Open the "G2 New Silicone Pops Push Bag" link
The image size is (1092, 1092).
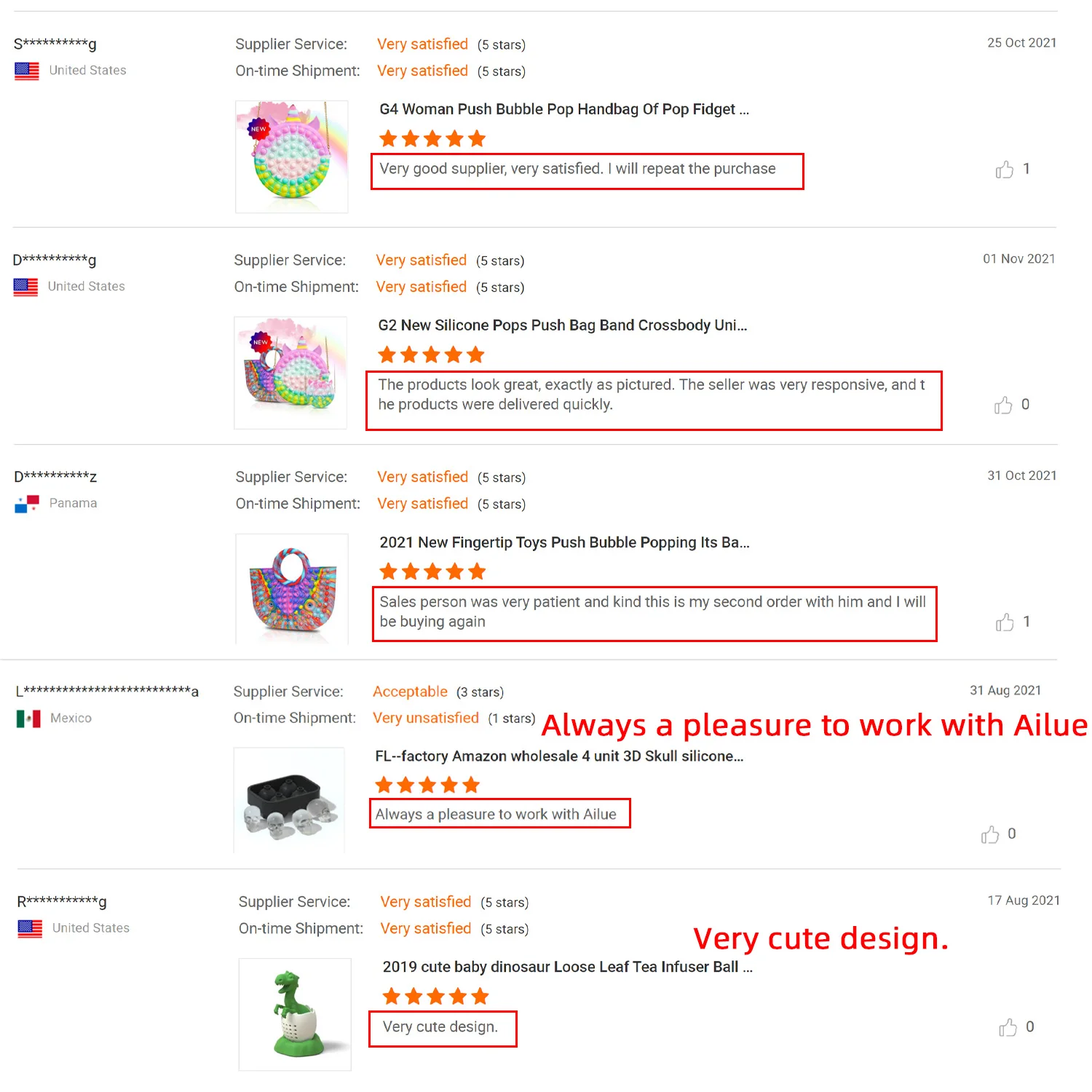tap(562, 325)
